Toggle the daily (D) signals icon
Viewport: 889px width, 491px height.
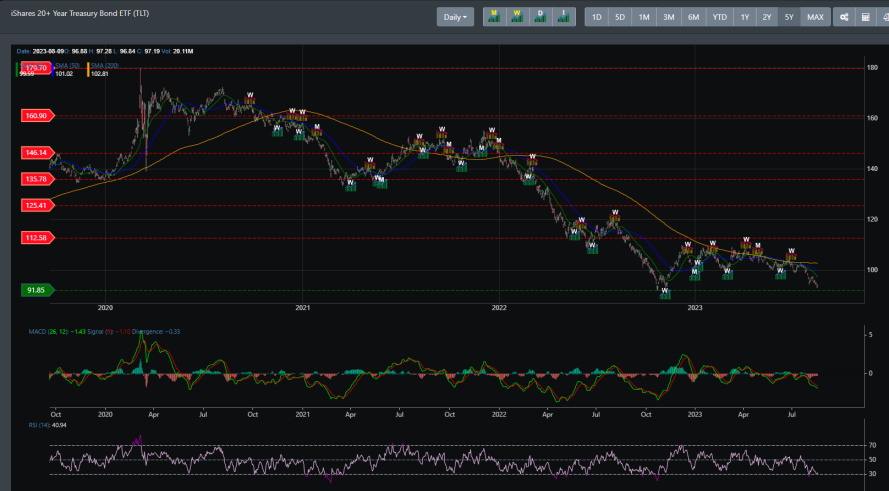point(541,17)
